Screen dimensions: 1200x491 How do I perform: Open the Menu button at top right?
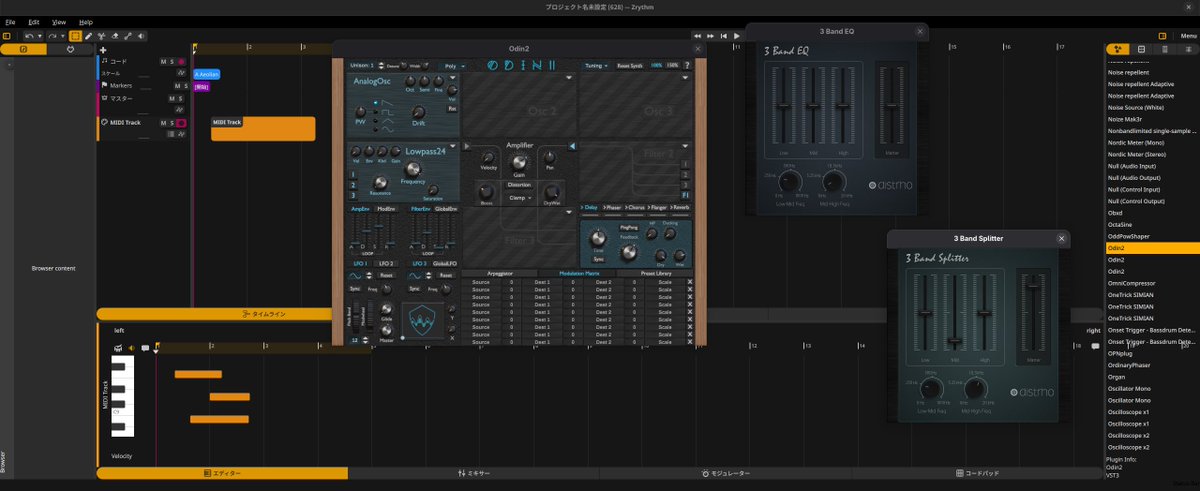pos(1188,36)
